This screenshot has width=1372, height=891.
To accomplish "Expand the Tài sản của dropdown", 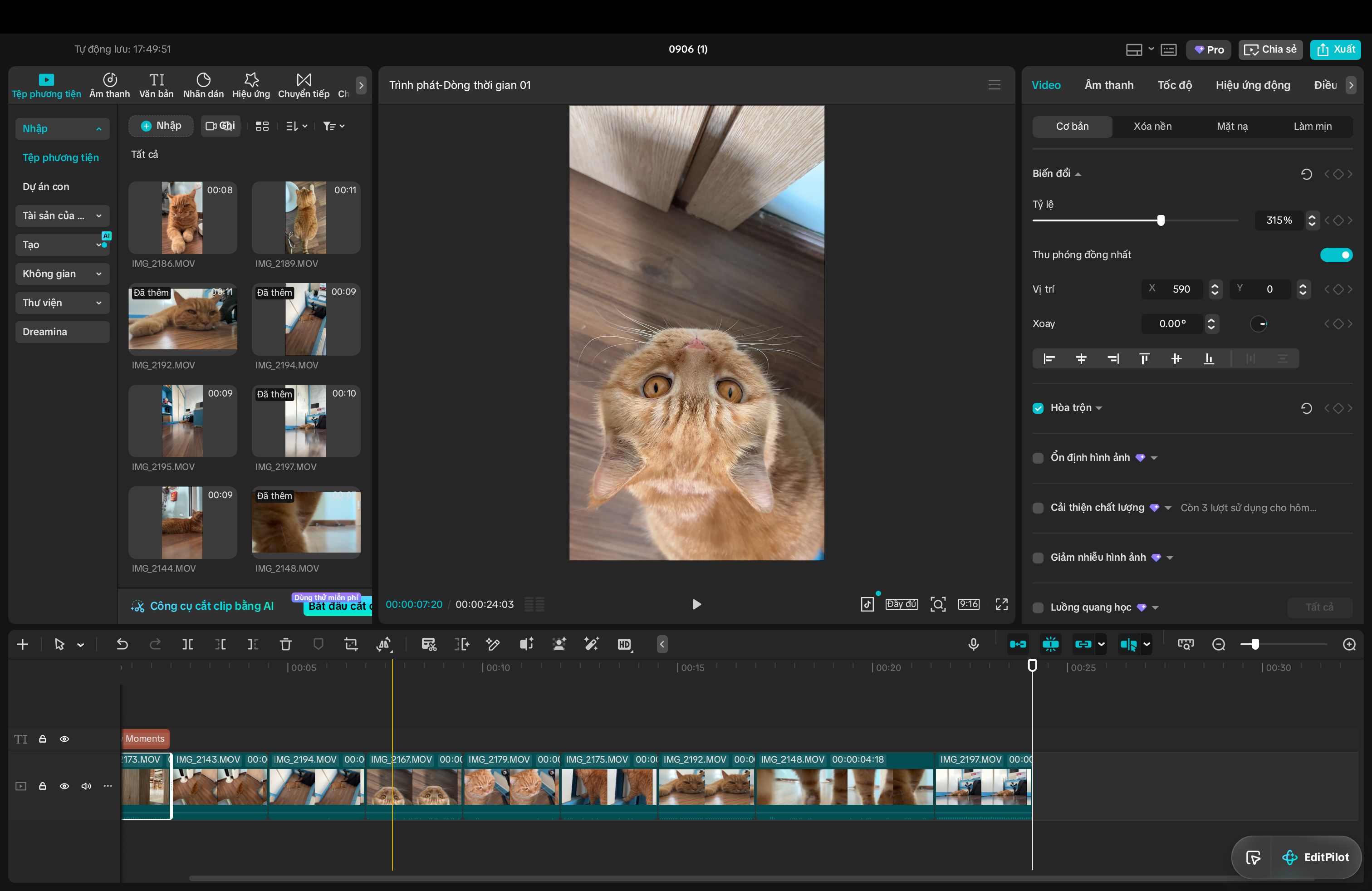I will click(x=62, y=215).
